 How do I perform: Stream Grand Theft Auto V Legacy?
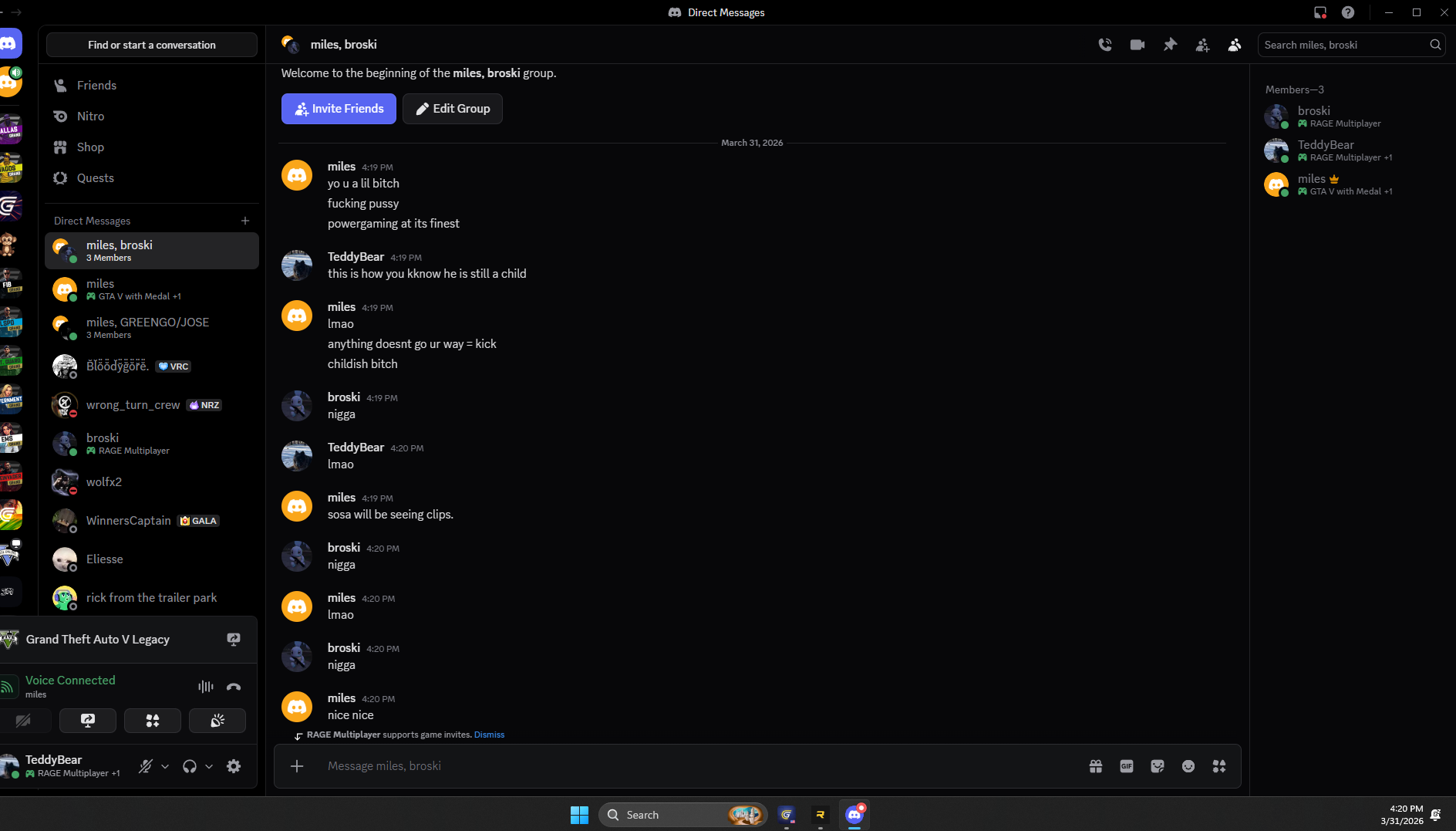[234, 640]
